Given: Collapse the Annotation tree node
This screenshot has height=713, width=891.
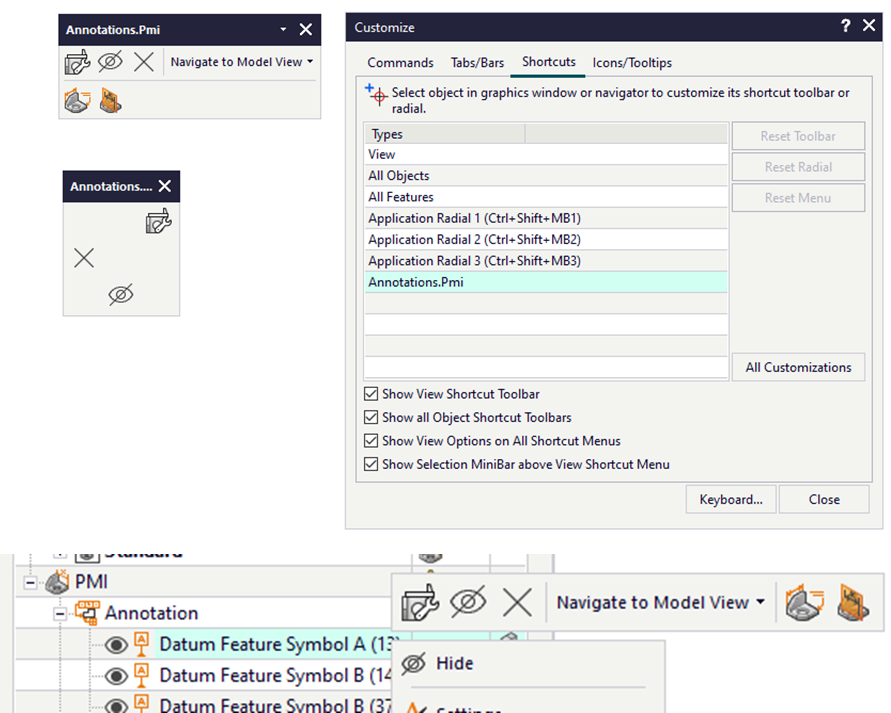Looking at the screenshot, I should 60,613.
